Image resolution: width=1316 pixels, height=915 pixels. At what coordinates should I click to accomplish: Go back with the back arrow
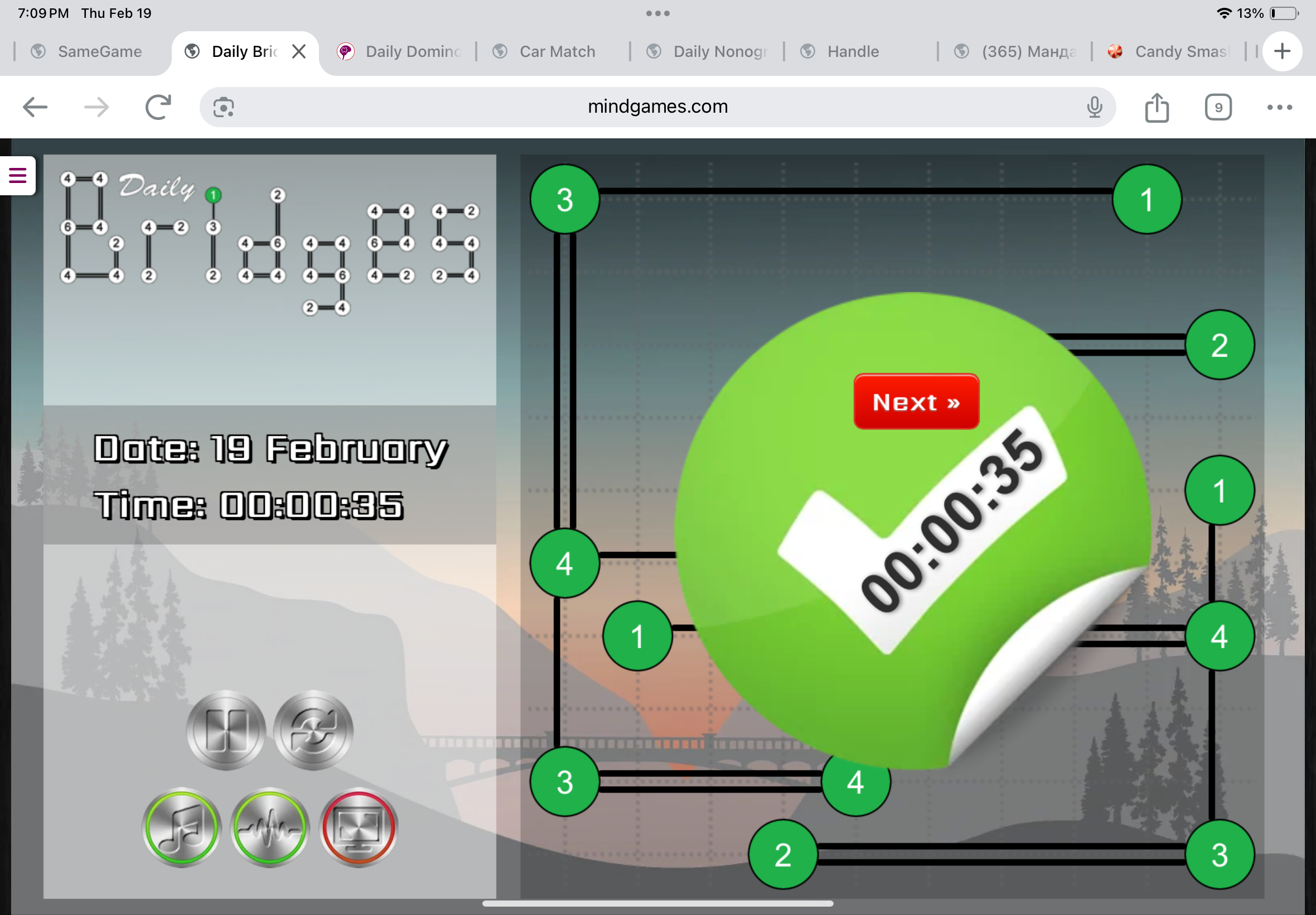pyautogui.click(x=35, y=107)
